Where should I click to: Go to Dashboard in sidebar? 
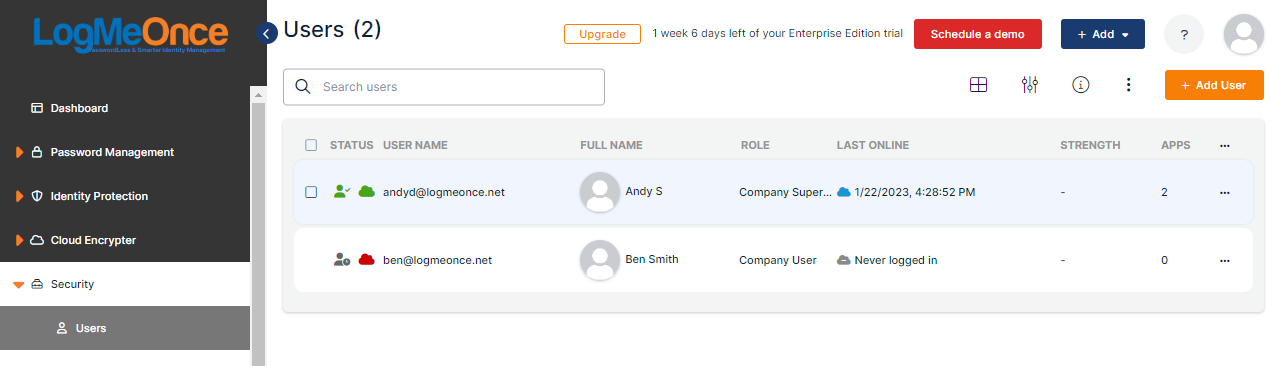[79, 108]
